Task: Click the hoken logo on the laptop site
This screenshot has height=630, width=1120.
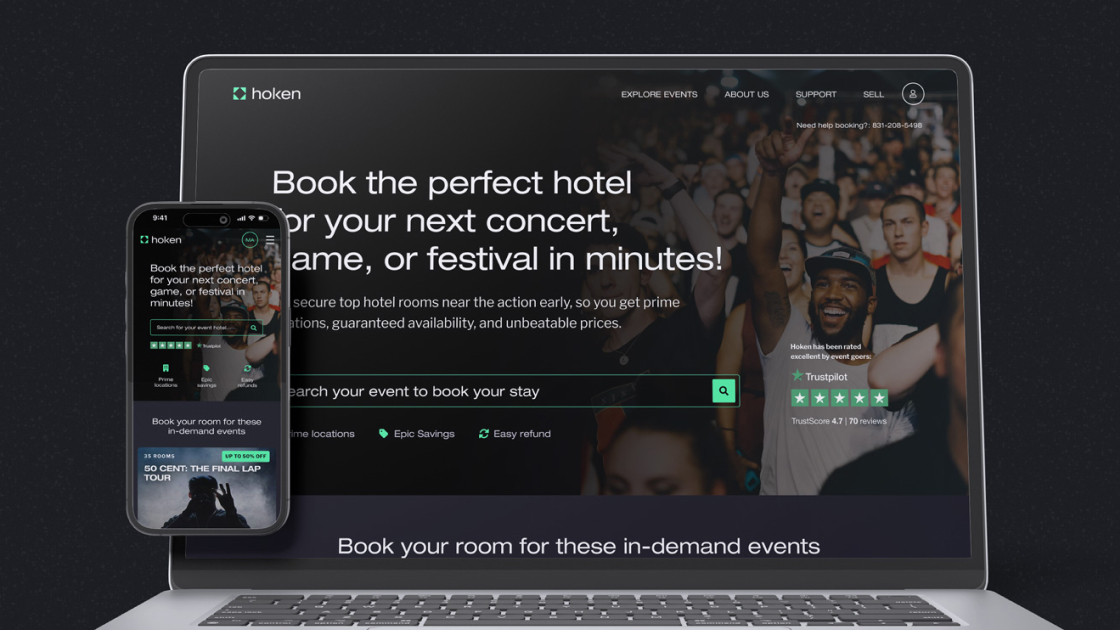Action: 266,94
